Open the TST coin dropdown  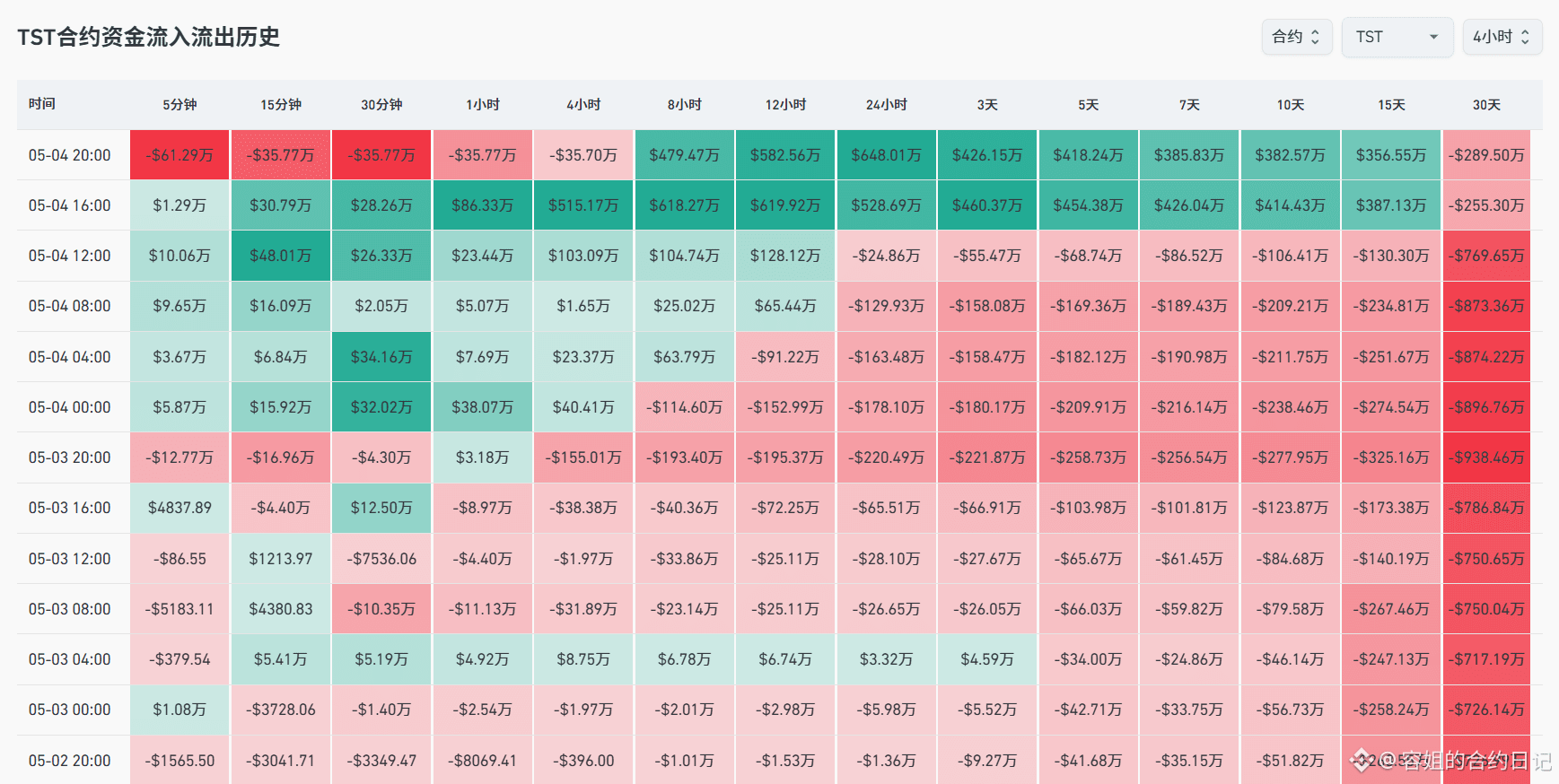[1397, 37]
